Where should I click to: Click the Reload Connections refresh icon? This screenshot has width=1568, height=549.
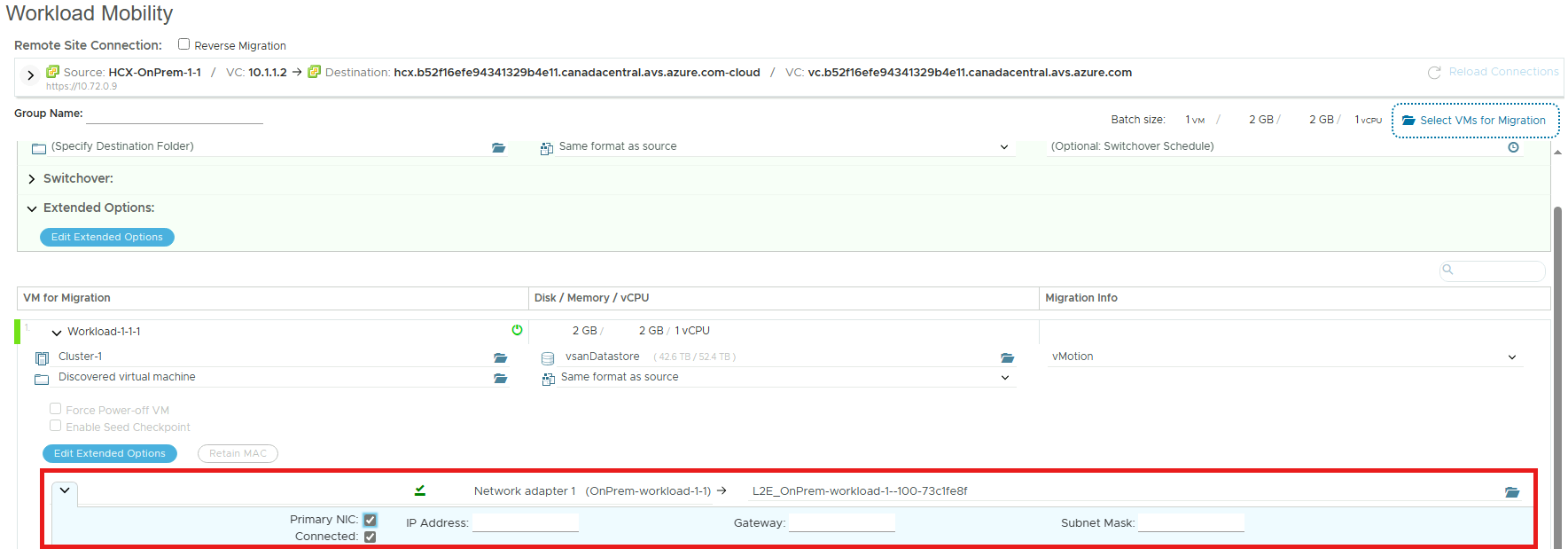point(1434,73)
